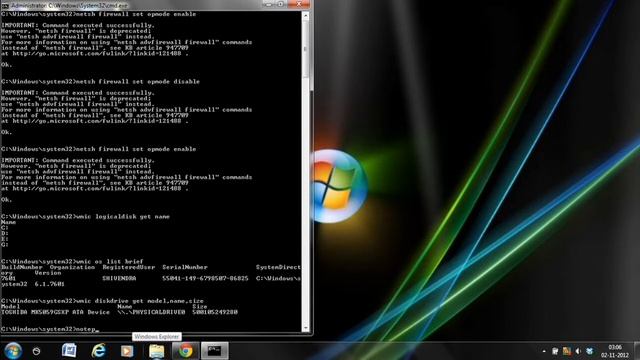
Task: Click the cmd scrollbar up arrow
Action: 305,16
